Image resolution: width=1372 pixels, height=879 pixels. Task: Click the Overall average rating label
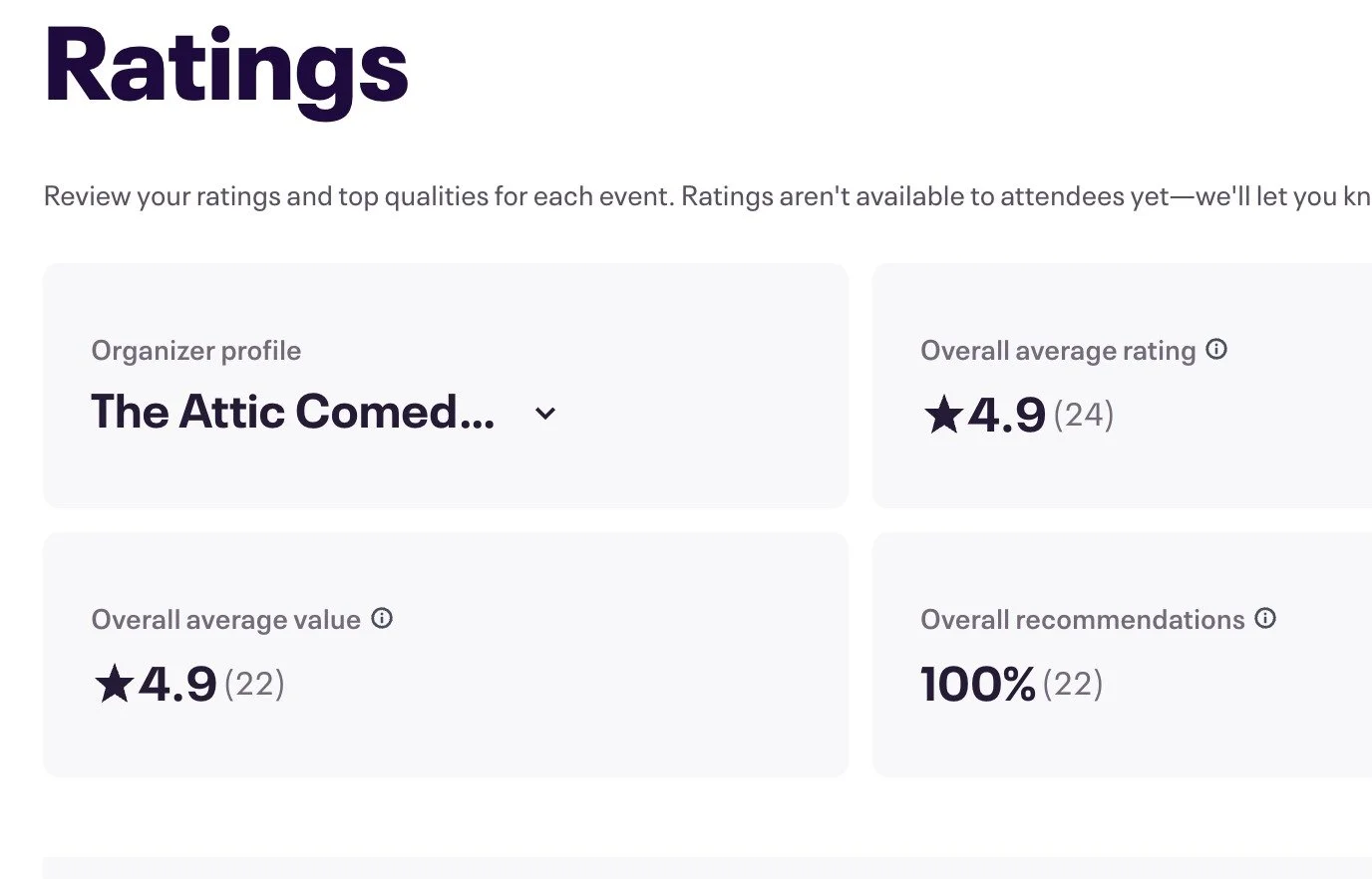click(x=1057, y=351)
